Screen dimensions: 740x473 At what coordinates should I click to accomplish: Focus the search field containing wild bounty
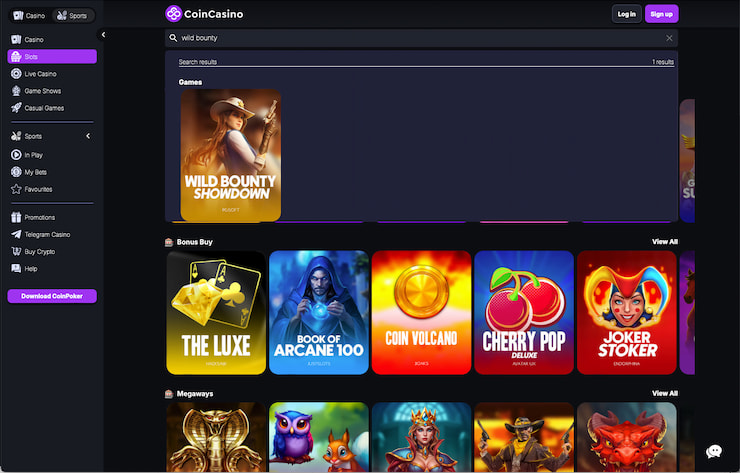421,38
